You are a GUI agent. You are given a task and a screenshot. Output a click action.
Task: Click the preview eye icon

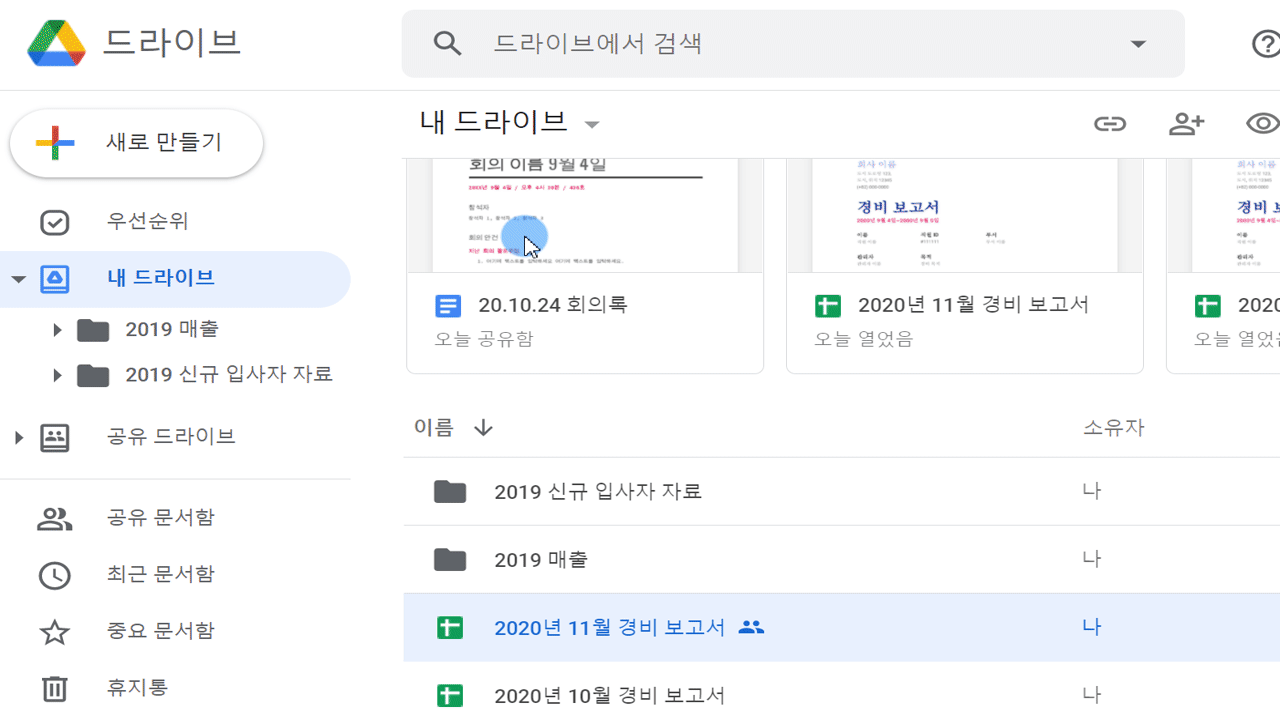tap(1263, 123)
